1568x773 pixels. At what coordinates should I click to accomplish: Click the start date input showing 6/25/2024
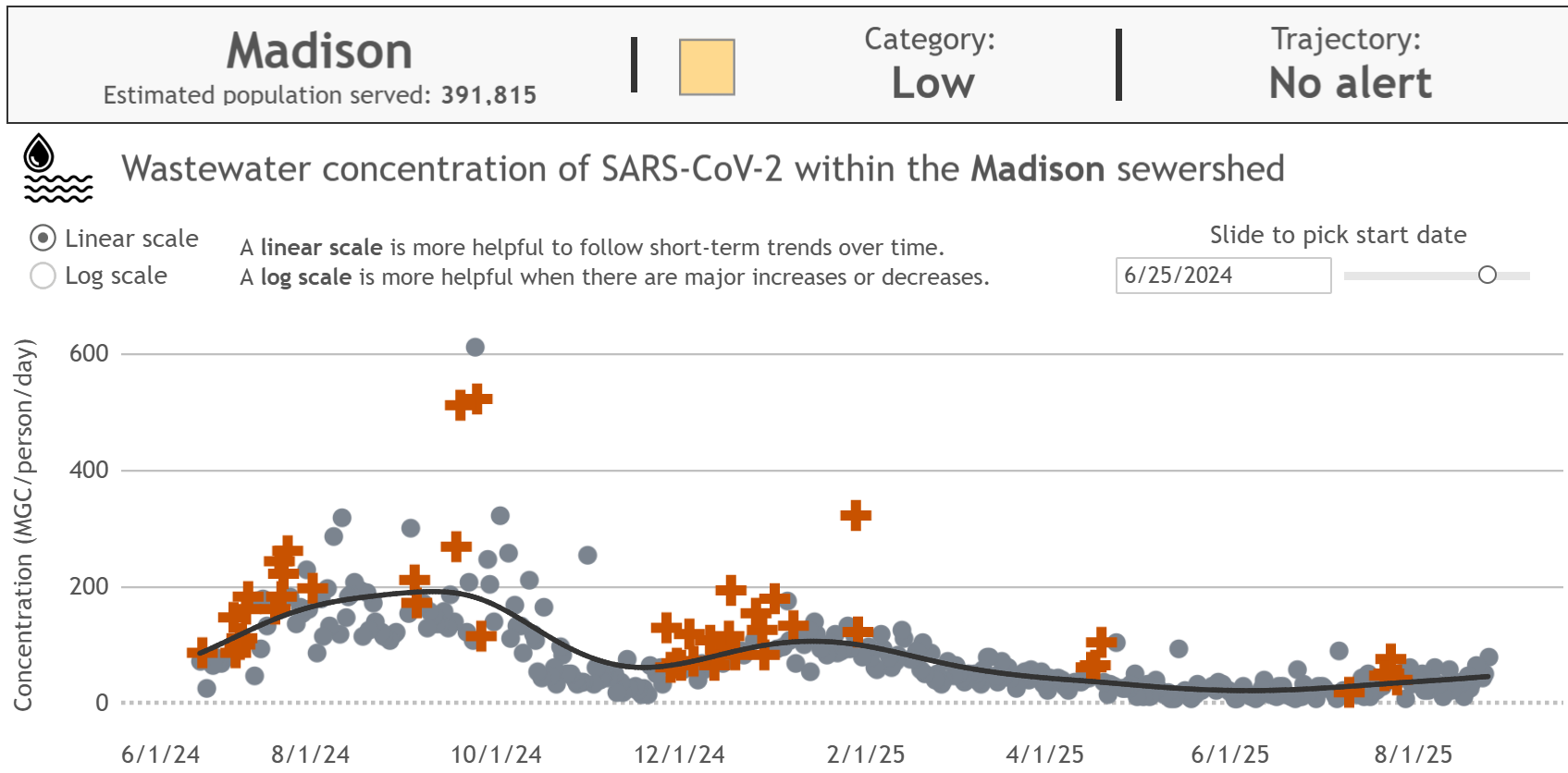click(x=1223, y=275)
